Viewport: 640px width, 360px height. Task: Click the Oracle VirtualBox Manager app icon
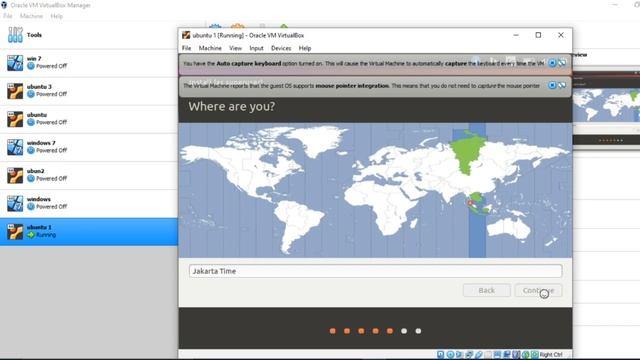point(4,5)
